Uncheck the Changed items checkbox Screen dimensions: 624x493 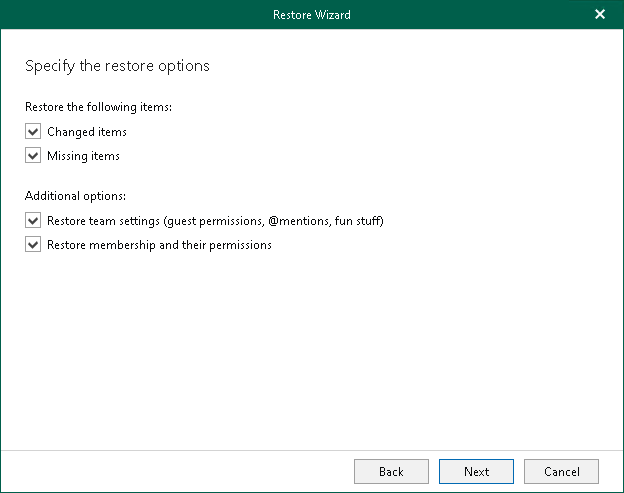[34, 131]
